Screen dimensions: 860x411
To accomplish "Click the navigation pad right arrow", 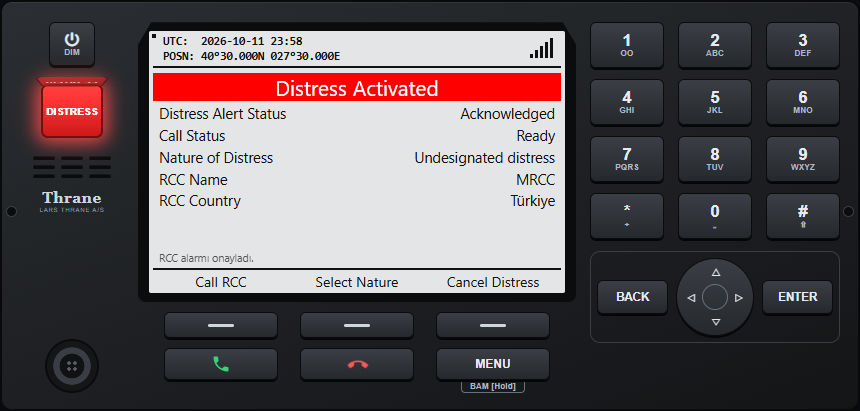I will click(739, 297).
